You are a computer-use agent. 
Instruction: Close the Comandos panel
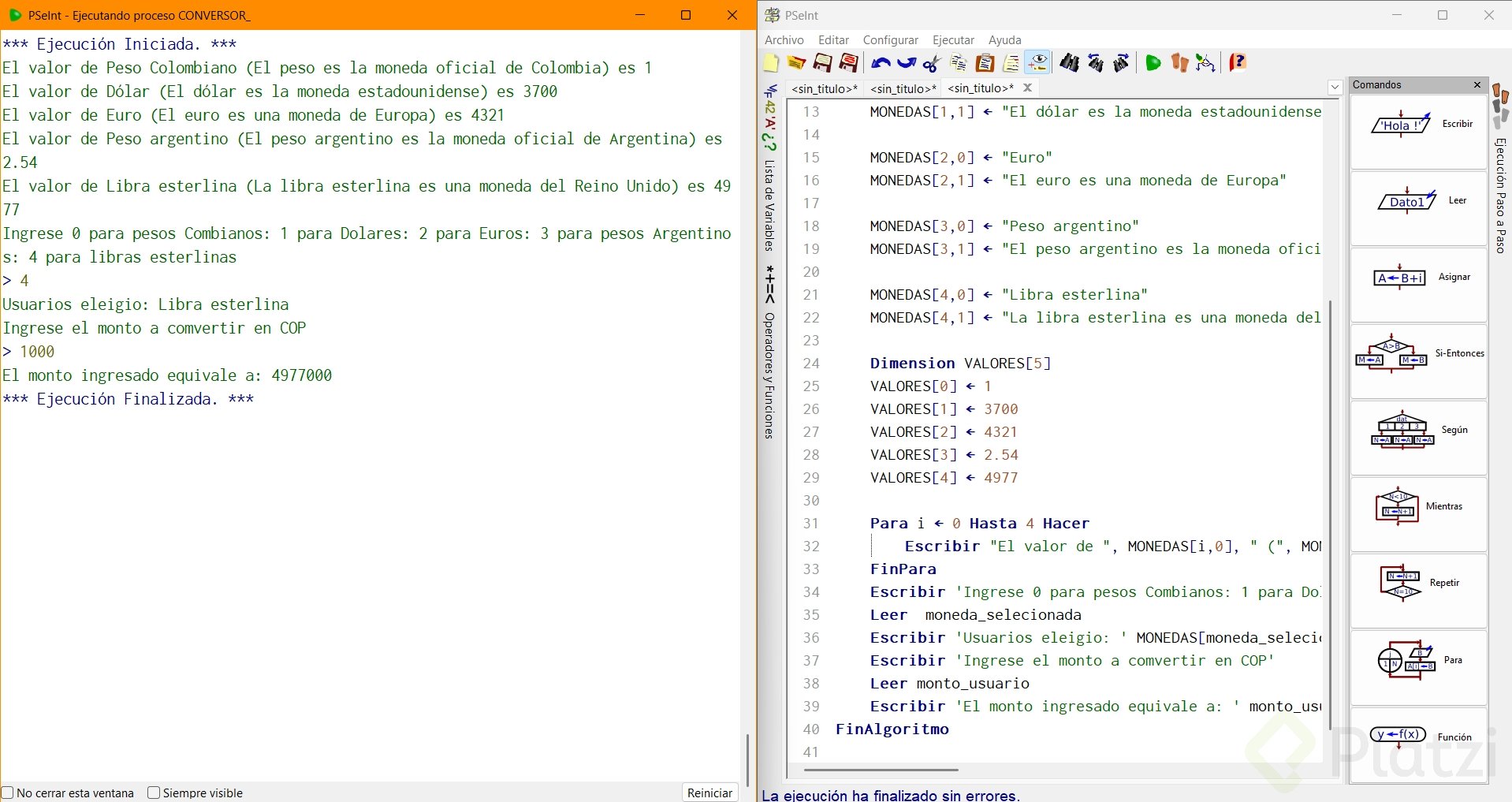tap(1477, 85)
